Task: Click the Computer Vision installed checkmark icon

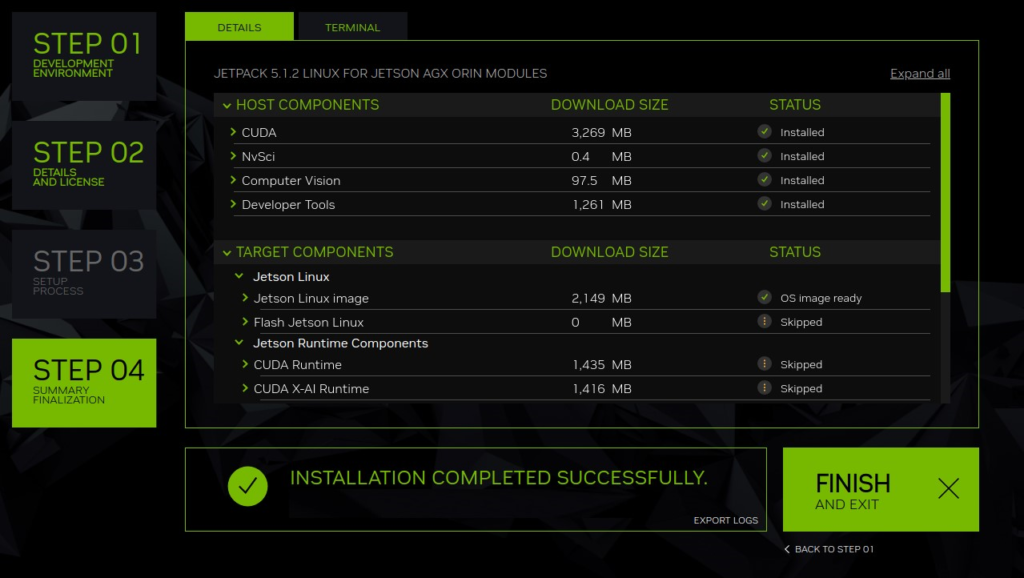Action: tap(764, 180)
